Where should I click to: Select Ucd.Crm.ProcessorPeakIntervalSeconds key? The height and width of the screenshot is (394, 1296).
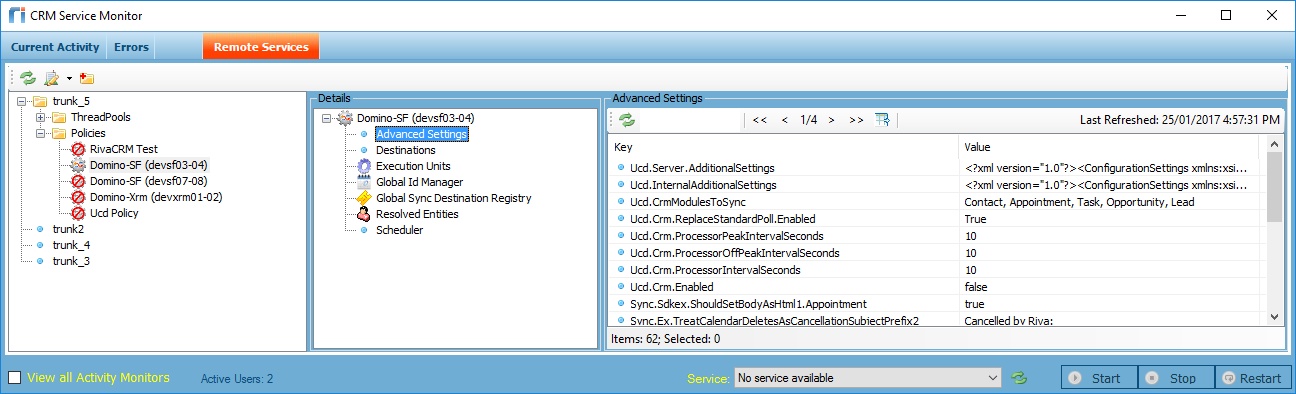pyautogui.click(x=727, y=236)
